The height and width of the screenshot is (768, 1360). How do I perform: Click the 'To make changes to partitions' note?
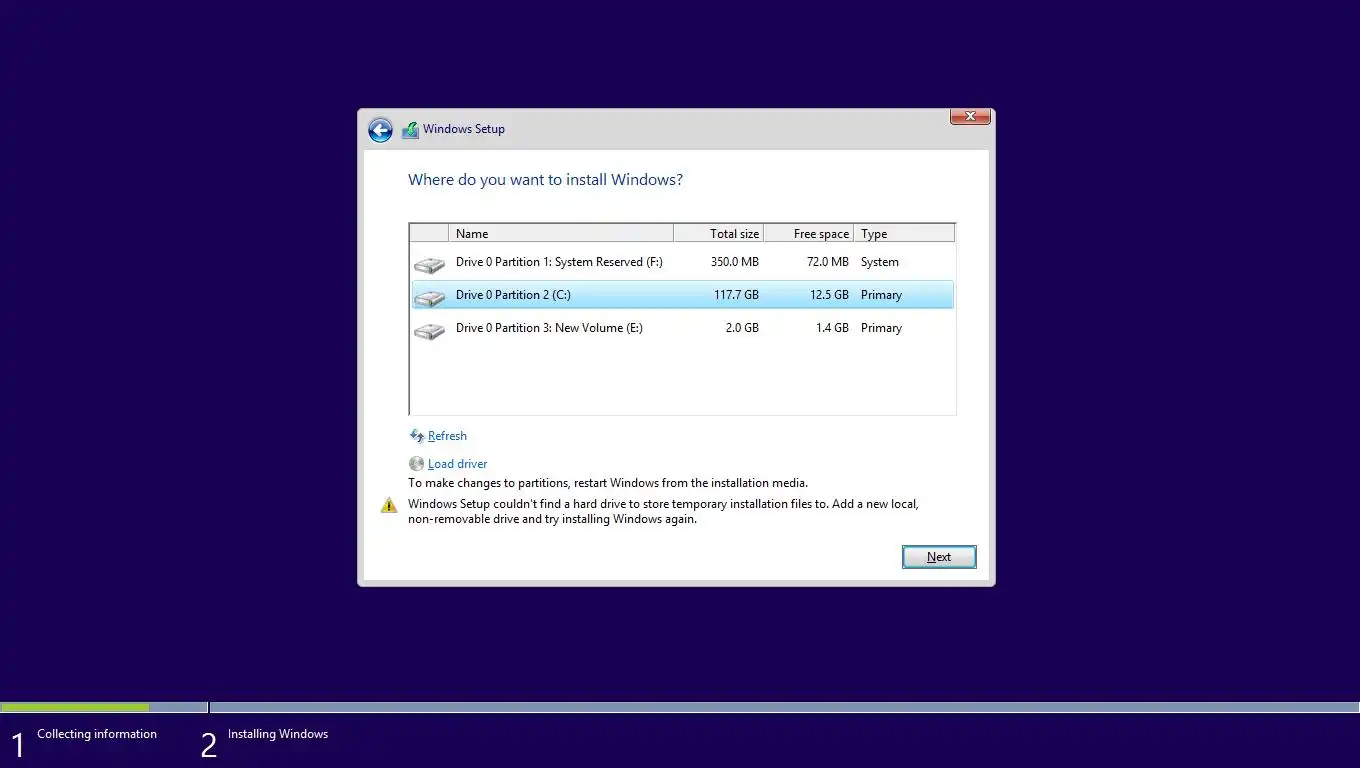[x=608, y=483]
